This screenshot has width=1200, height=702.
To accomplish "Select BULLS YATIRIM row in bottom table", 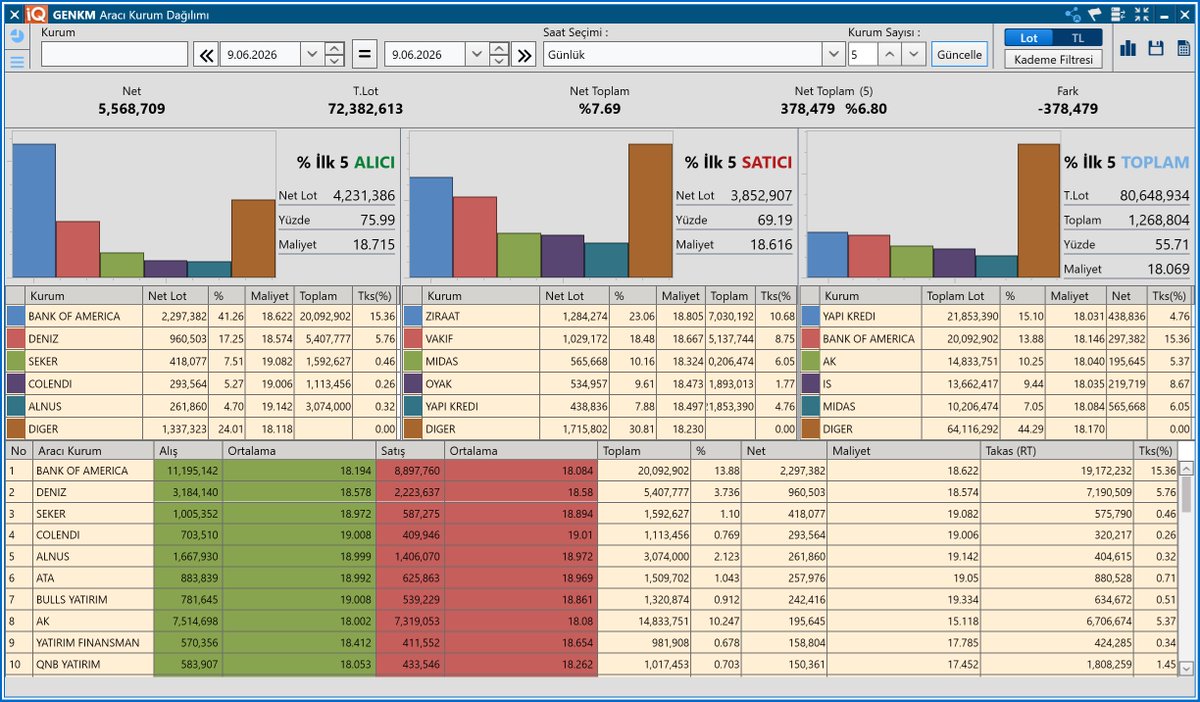I will 591,599.
